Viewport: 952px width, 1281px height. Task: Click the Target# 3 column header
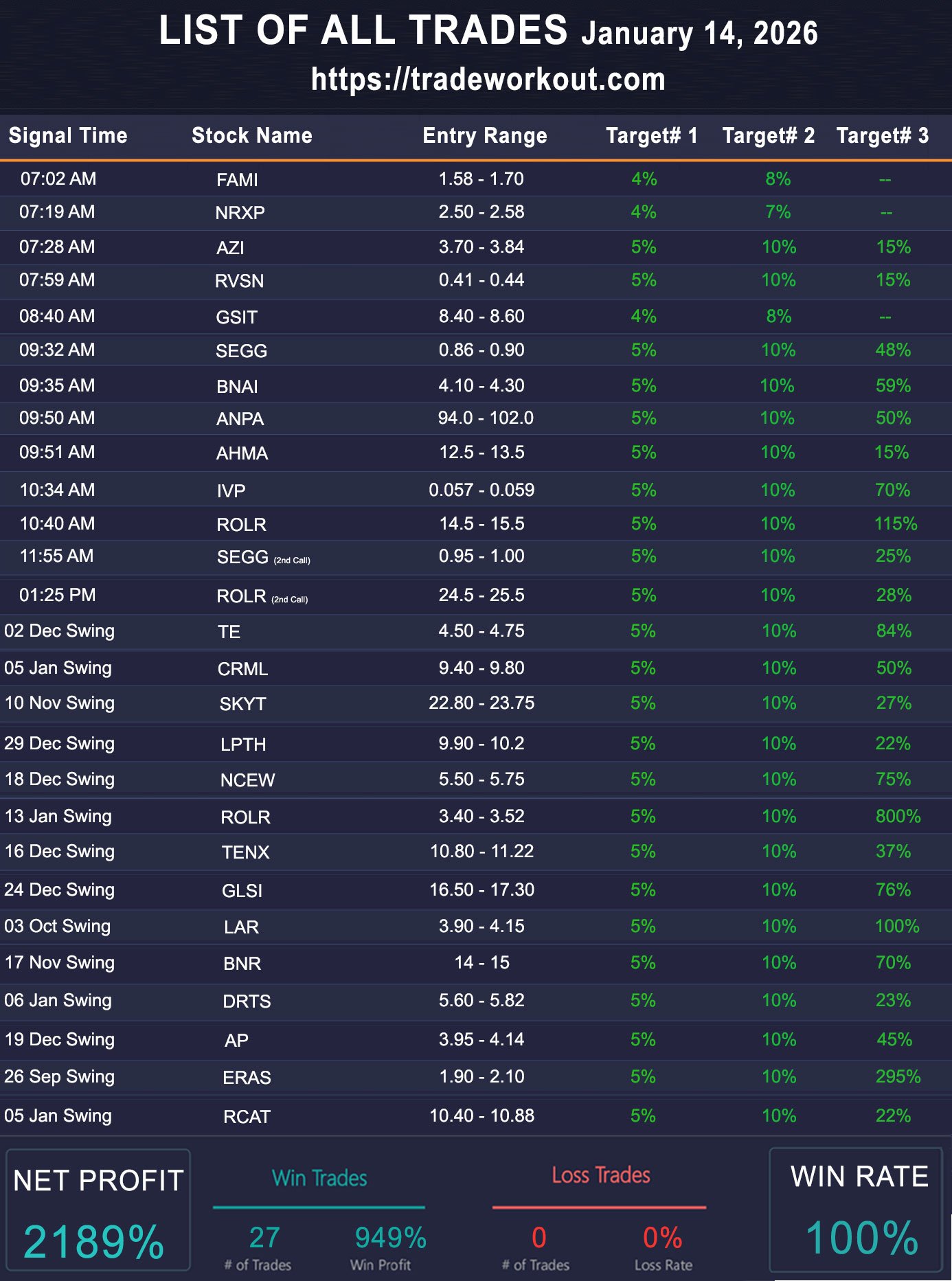[882, 135]
